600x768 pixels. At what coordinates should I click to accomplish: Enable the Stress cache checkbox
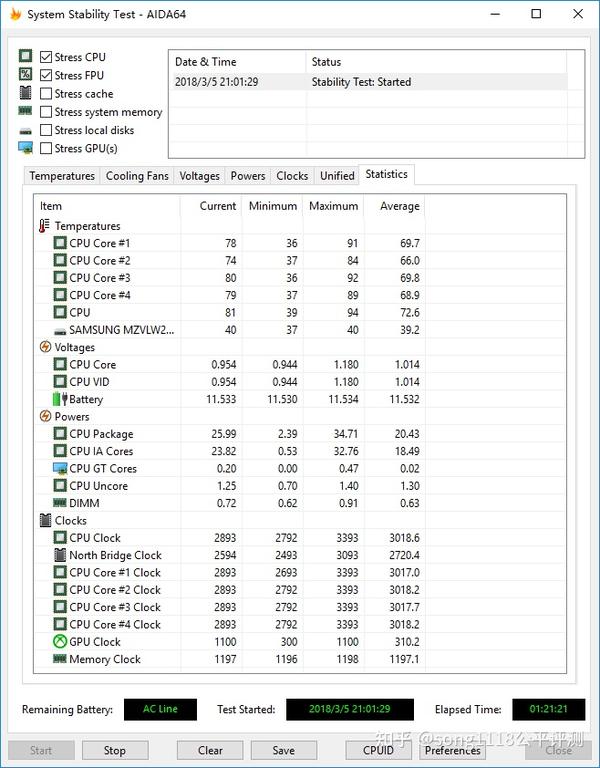point(46,94)
